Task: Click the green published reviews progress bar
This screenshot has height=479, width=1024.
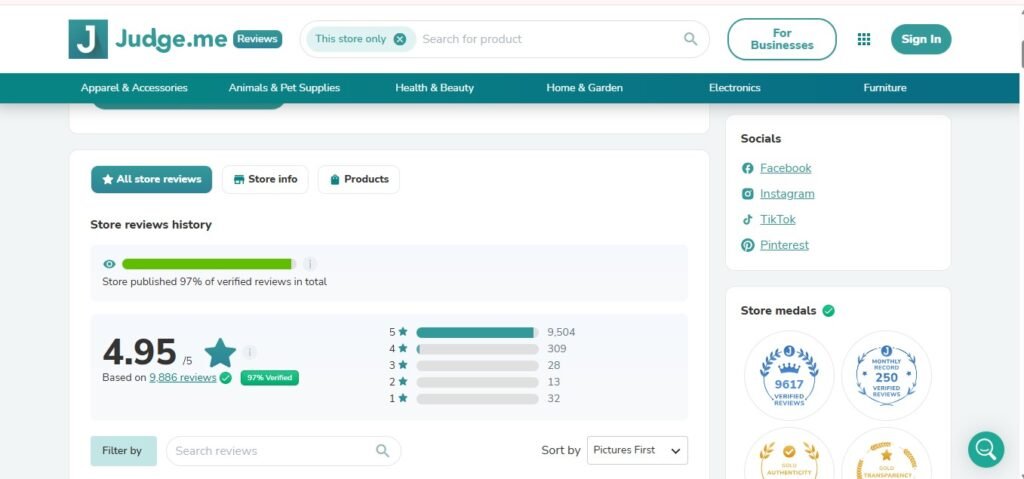Action: point(208,264)
